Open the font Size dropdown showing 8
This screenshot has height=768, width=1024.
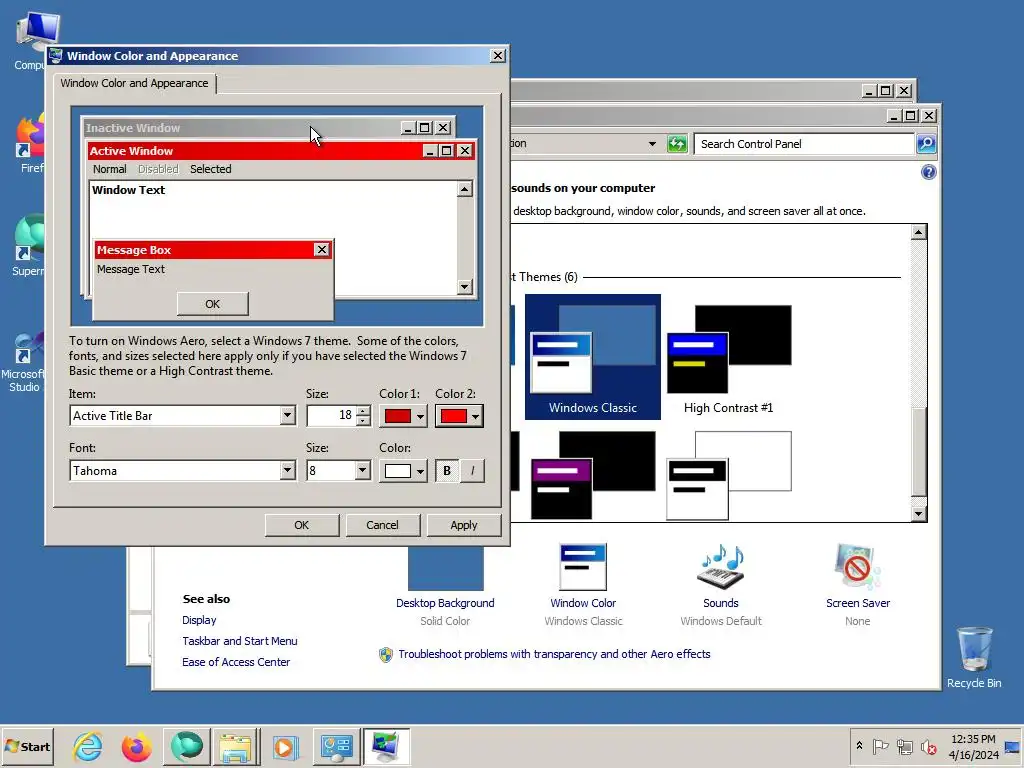(x=362, y=470)
